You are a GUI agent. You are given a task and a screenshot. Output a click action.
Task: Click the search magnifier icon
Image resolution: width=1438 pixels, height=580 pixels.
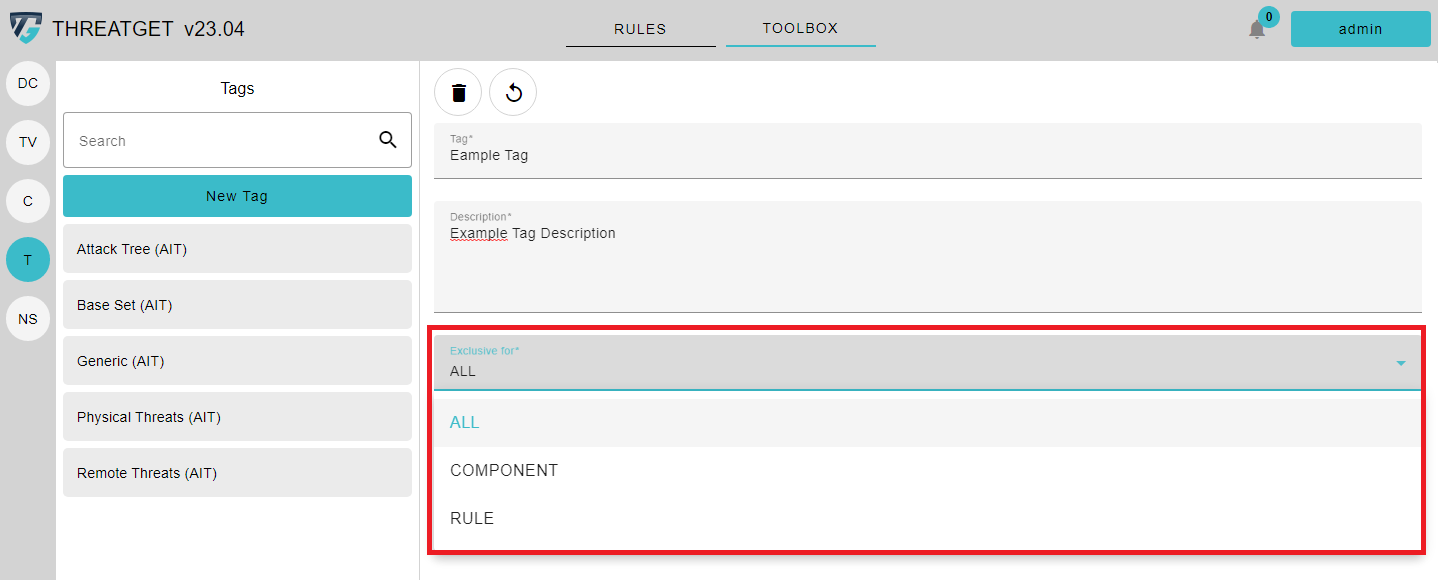[388, 140]
